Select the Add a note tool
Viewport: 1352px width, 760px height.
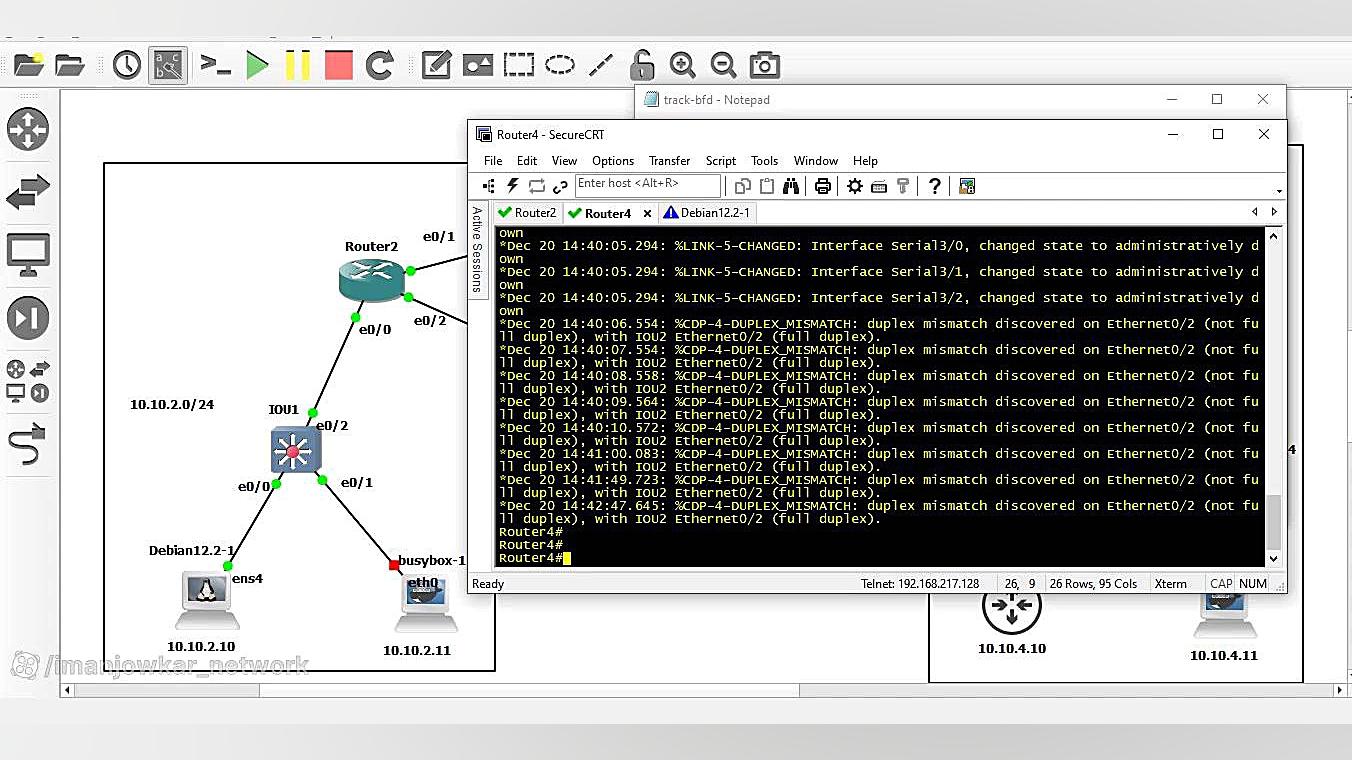[x=436, y=65]
